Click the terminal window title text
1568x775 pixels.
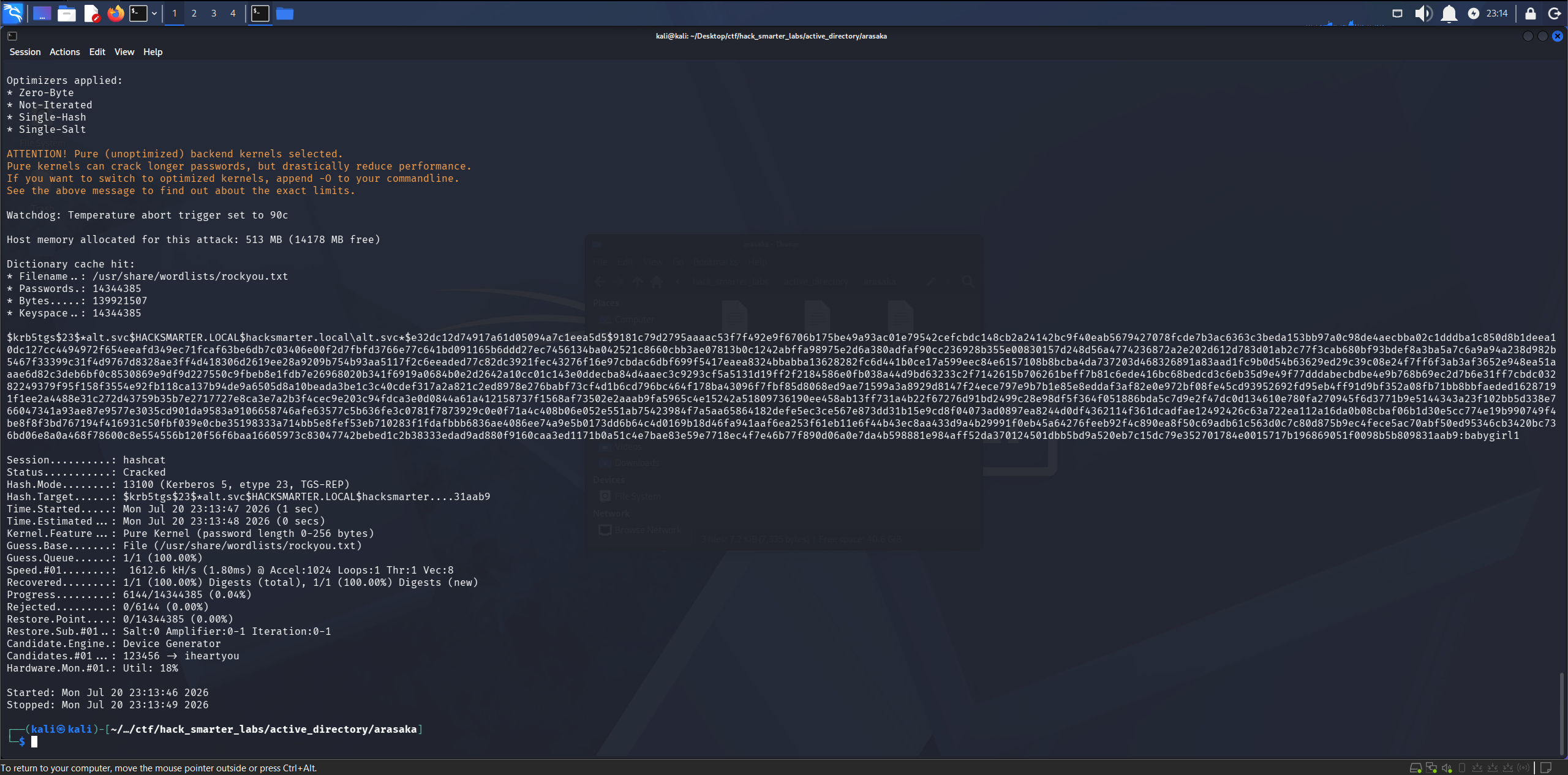771,36
